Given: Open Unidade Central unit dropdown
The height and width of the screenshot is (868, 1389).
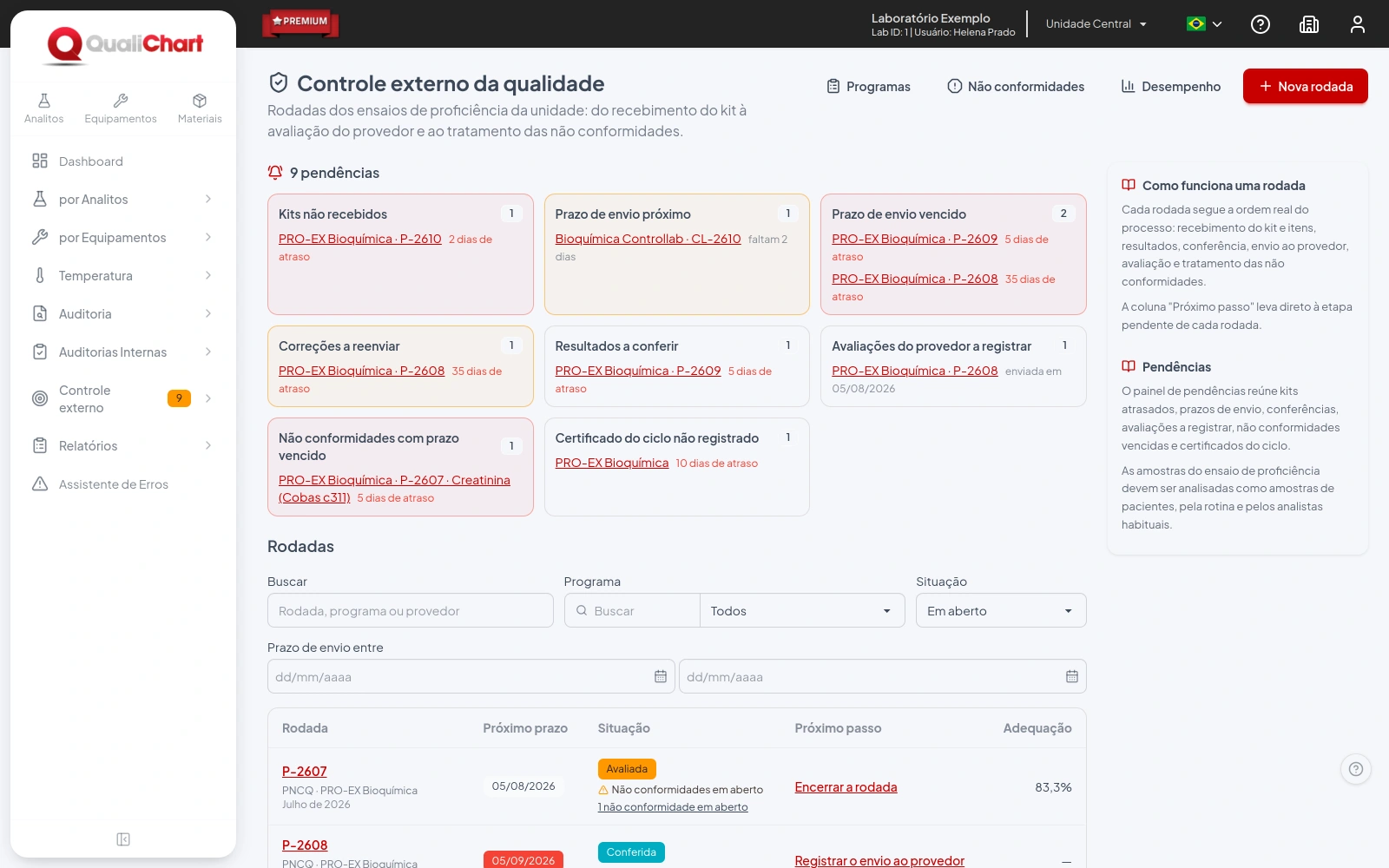Looking at the screenshot, I should coord(1096,24).
